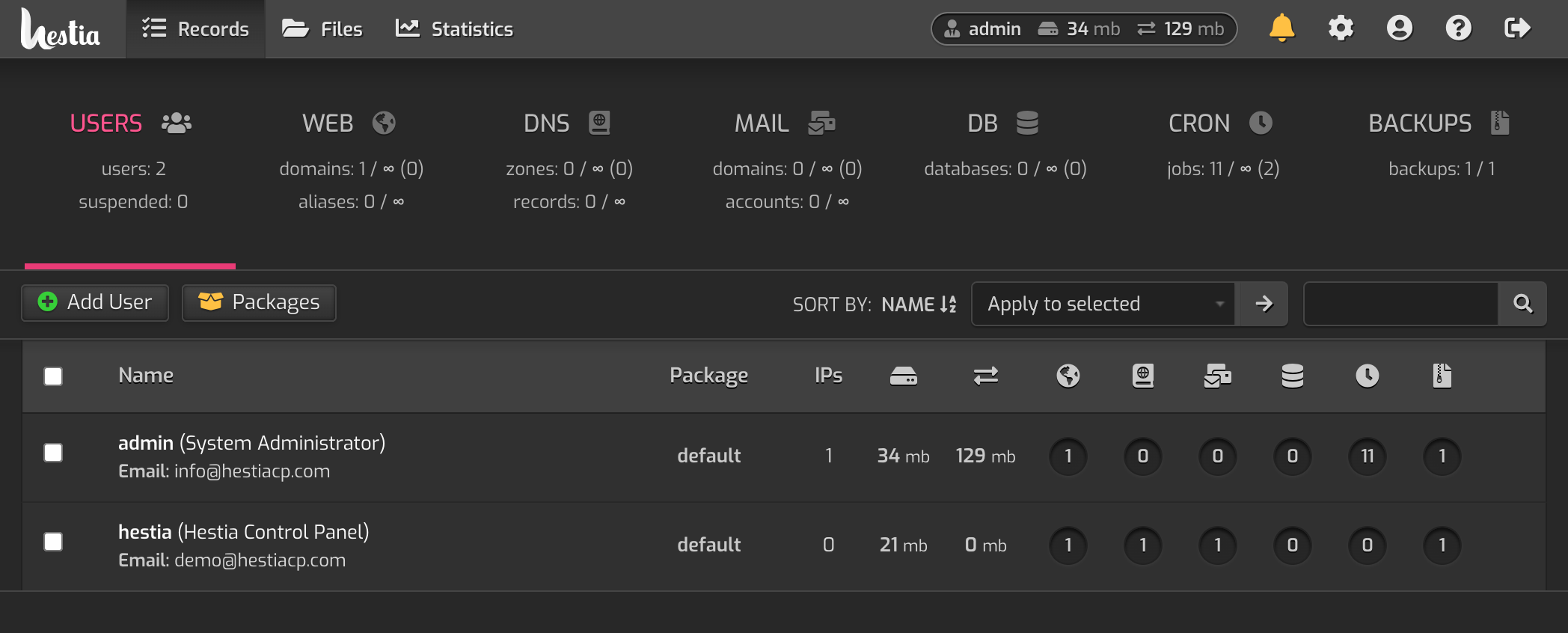Open the notifications bell icon

(1281, 28)
